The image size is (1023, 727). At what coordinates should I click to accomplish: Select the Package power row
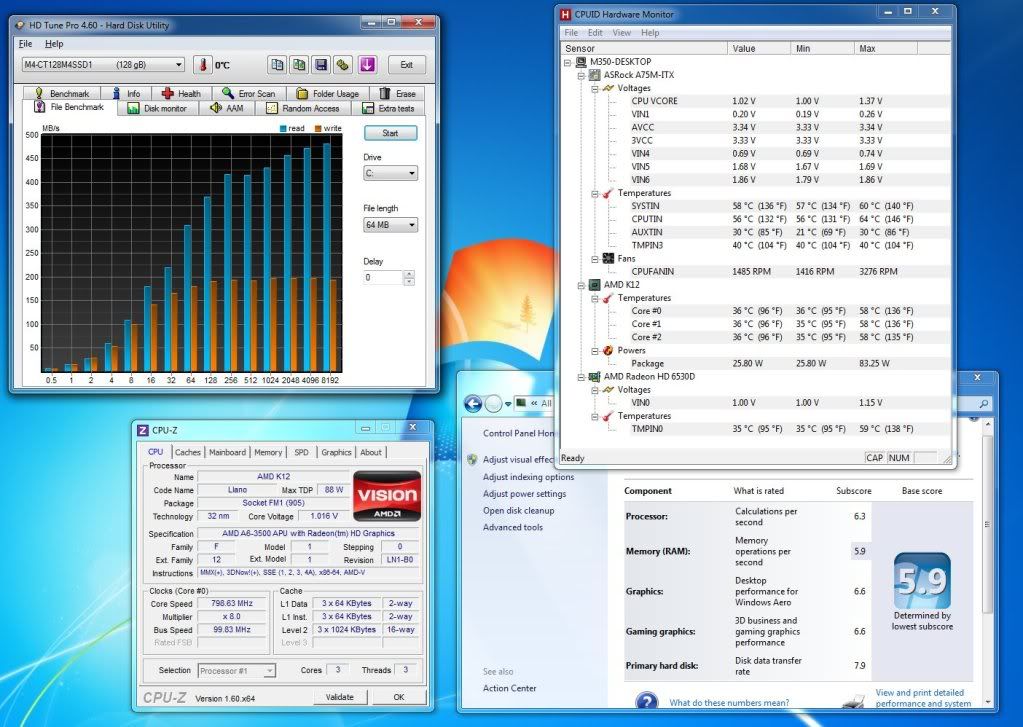click(x=754, y=364)
